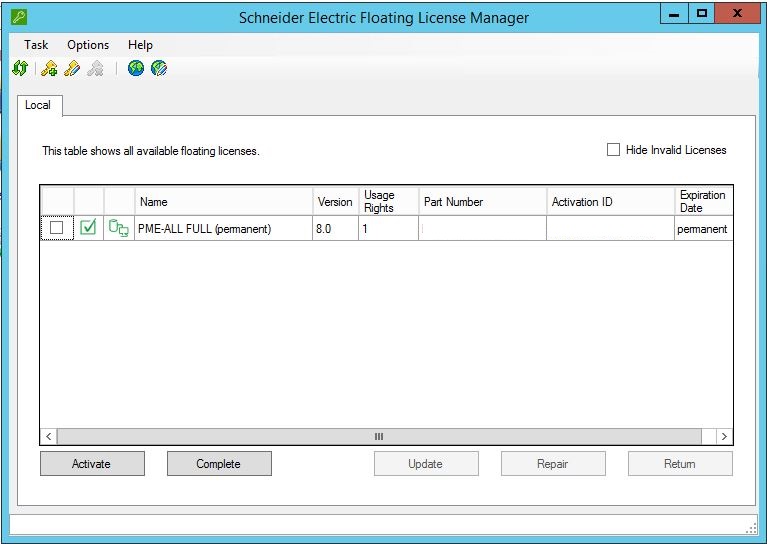
Task: Click the globe with pencil toolbar icon
Action: pos(158,69)
